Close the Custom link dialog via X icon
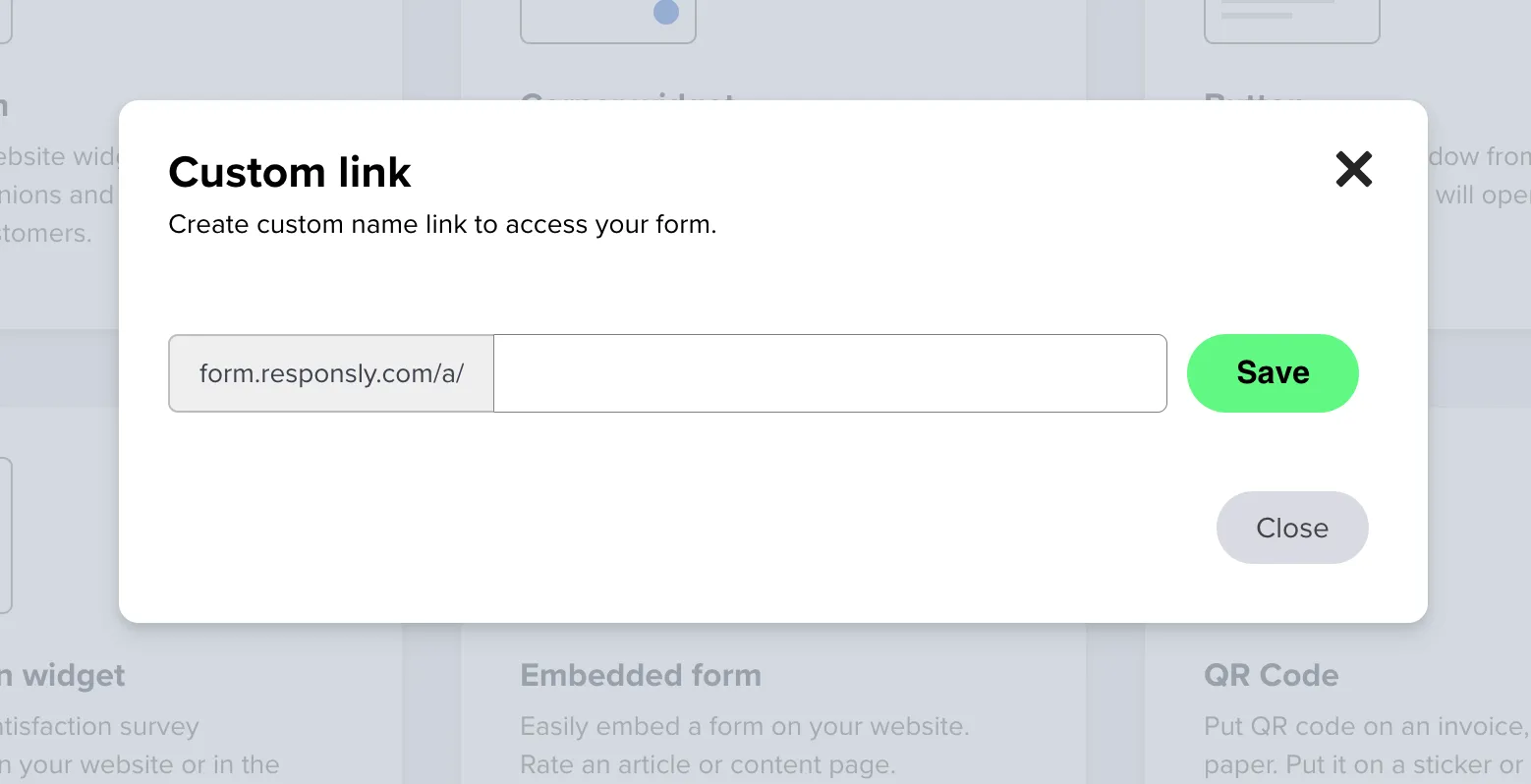 [1353, 169]
